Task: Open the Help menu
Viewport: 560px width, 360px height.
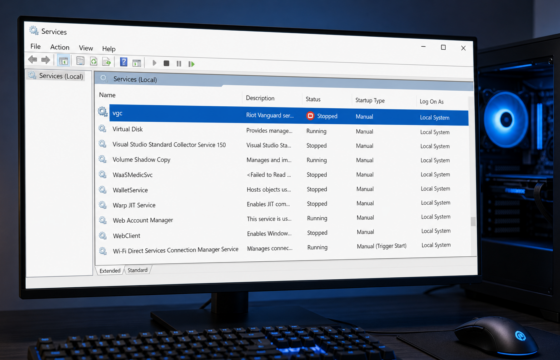Action: (109, 48)
